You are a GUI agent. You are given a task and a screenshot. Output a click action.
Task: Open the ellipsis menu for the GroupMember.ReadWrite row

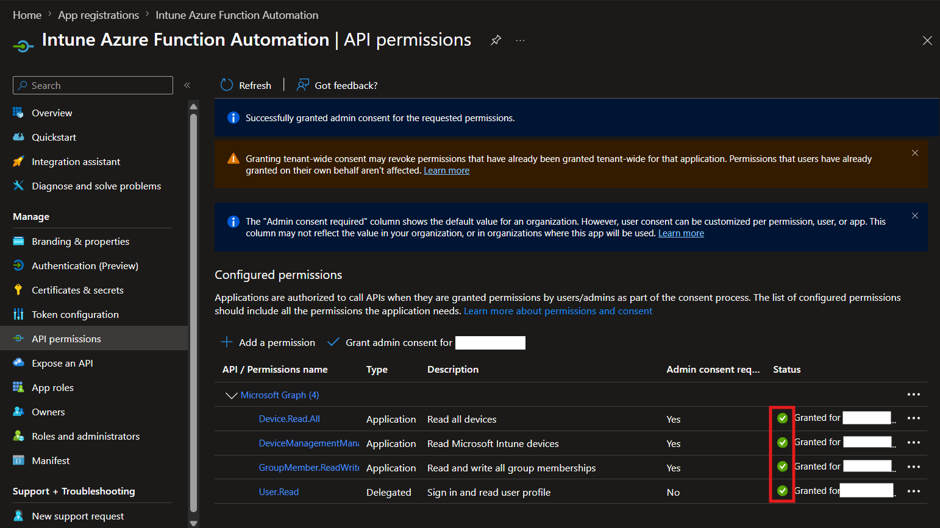point(914,467)
